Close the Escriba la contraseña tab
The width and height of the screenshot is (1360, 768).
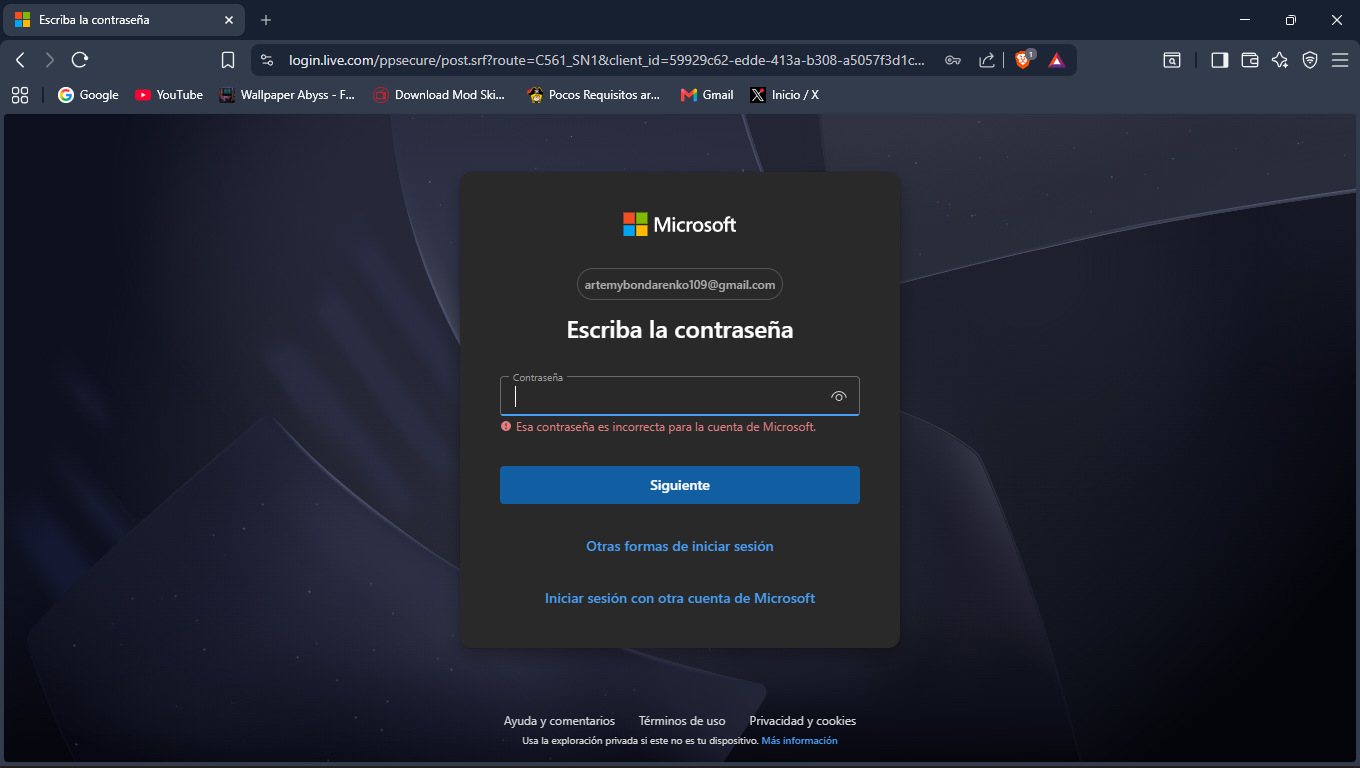pyautogui.click(x=229, y=20)
